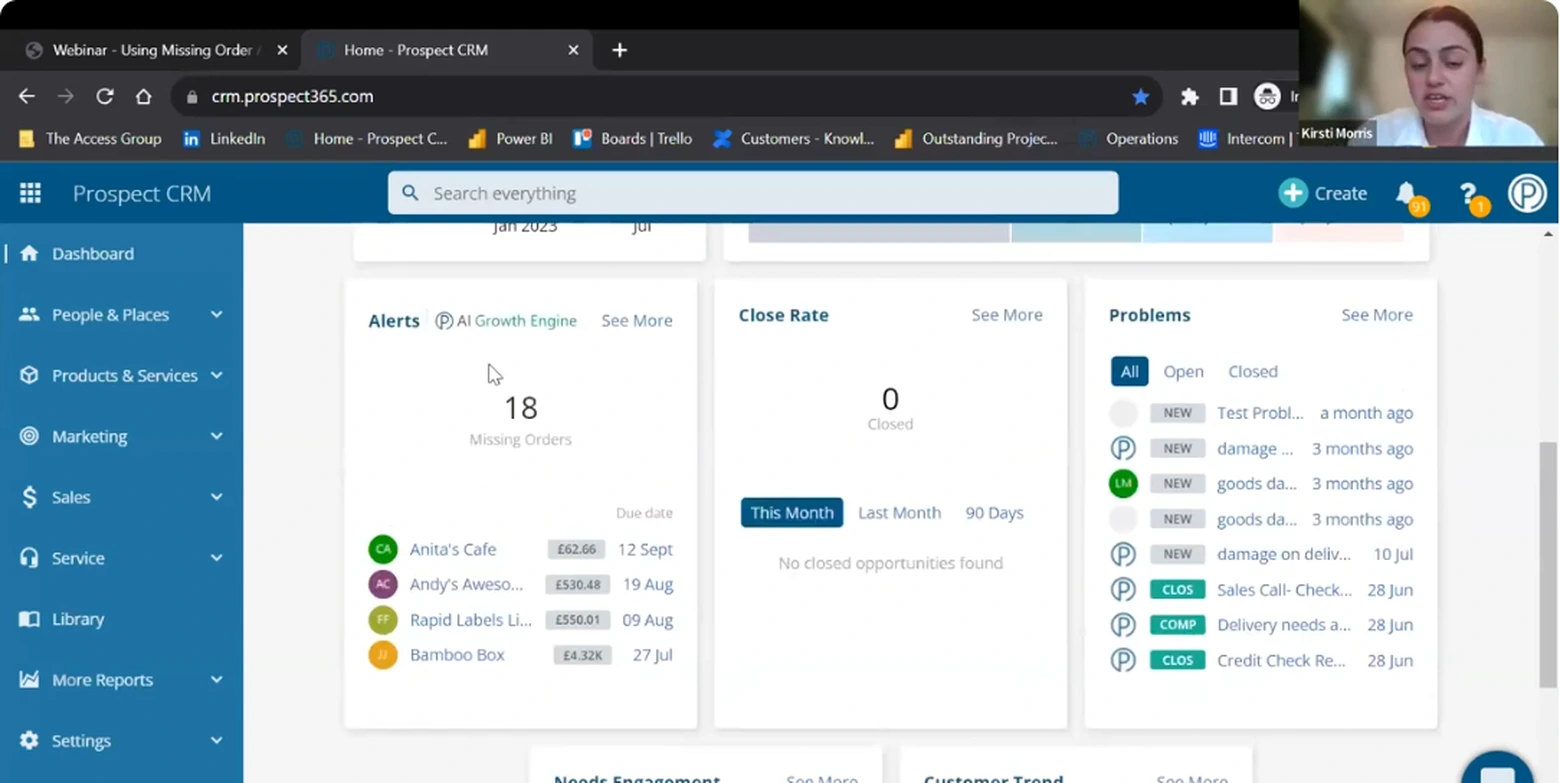Image resolution: width=1560 pixels, height=783 pixels.
Task: Open the chat widget bubble
Action: click(x=1497, y=770)
